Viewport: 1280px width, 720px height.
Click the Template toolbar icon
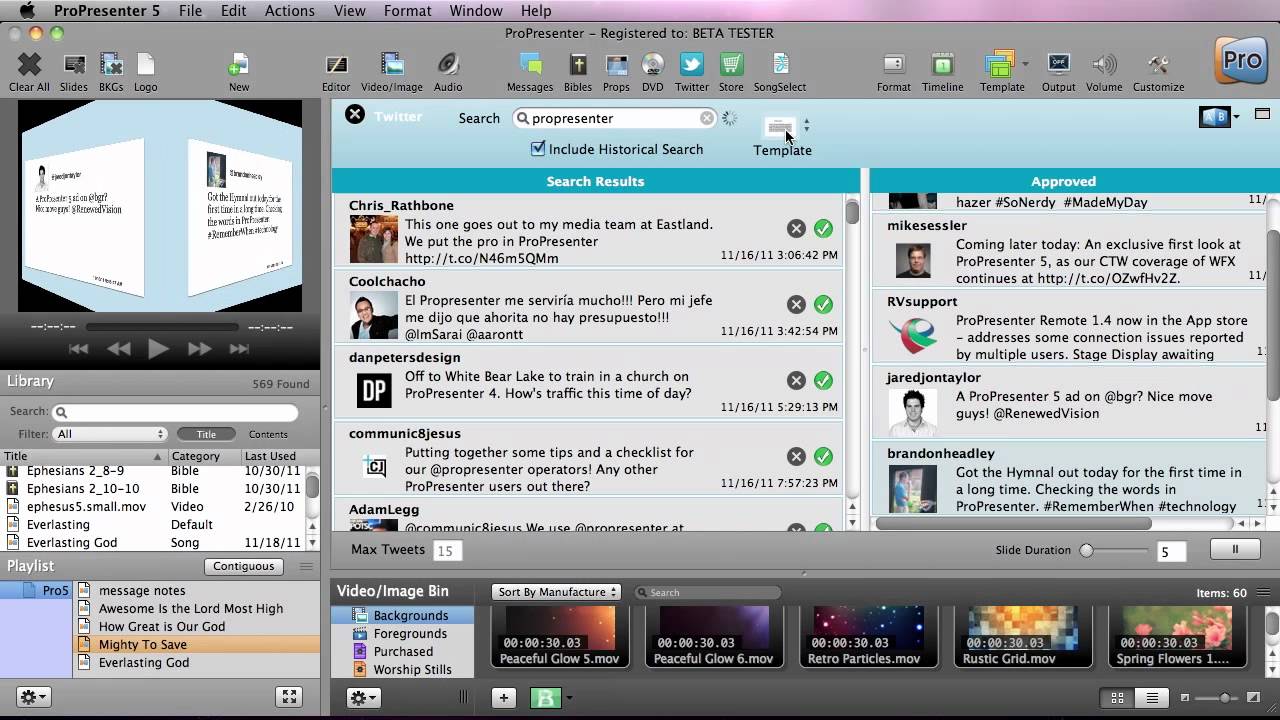click(x=999, y=66)
